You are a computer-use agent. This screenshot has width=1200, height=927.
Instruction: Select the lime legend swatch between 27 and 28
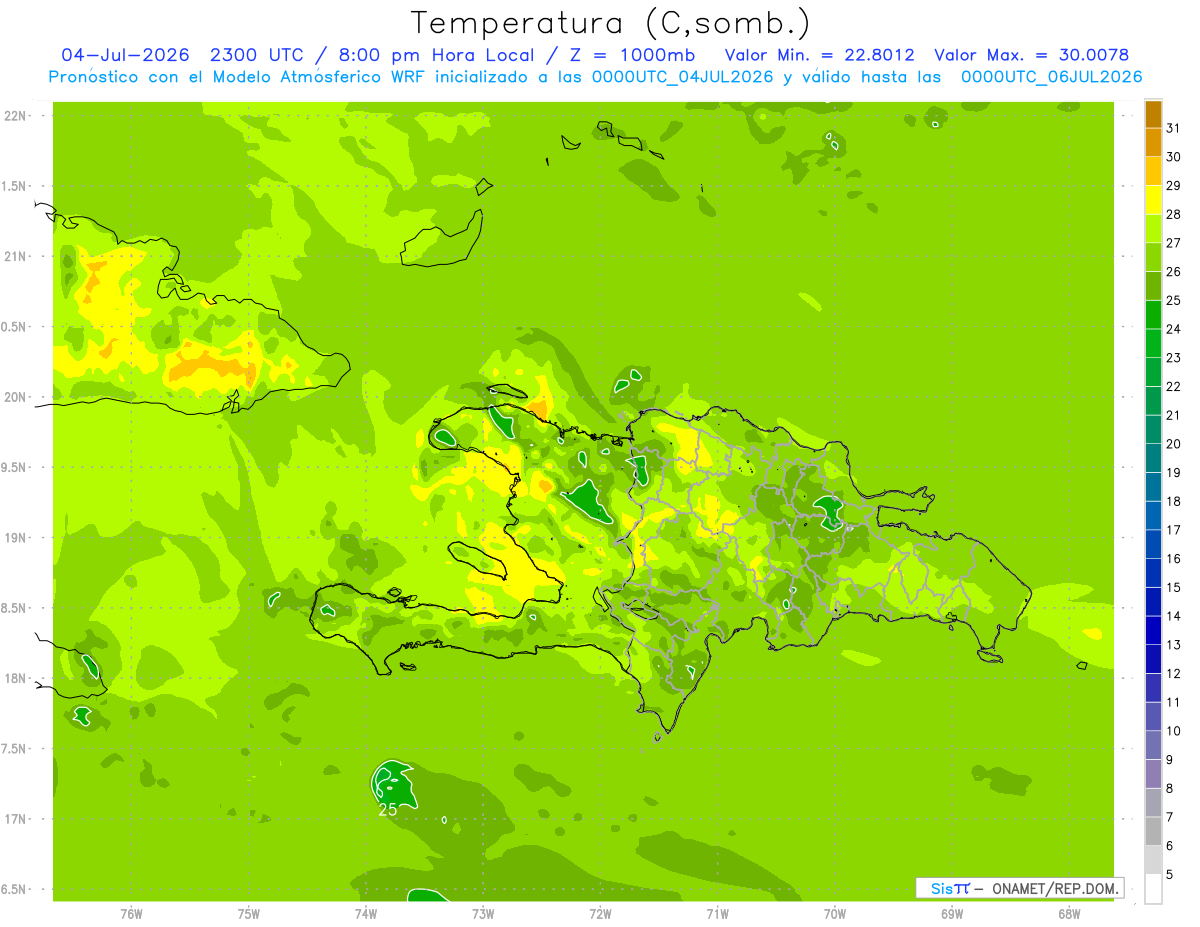tap(1153, 229)
